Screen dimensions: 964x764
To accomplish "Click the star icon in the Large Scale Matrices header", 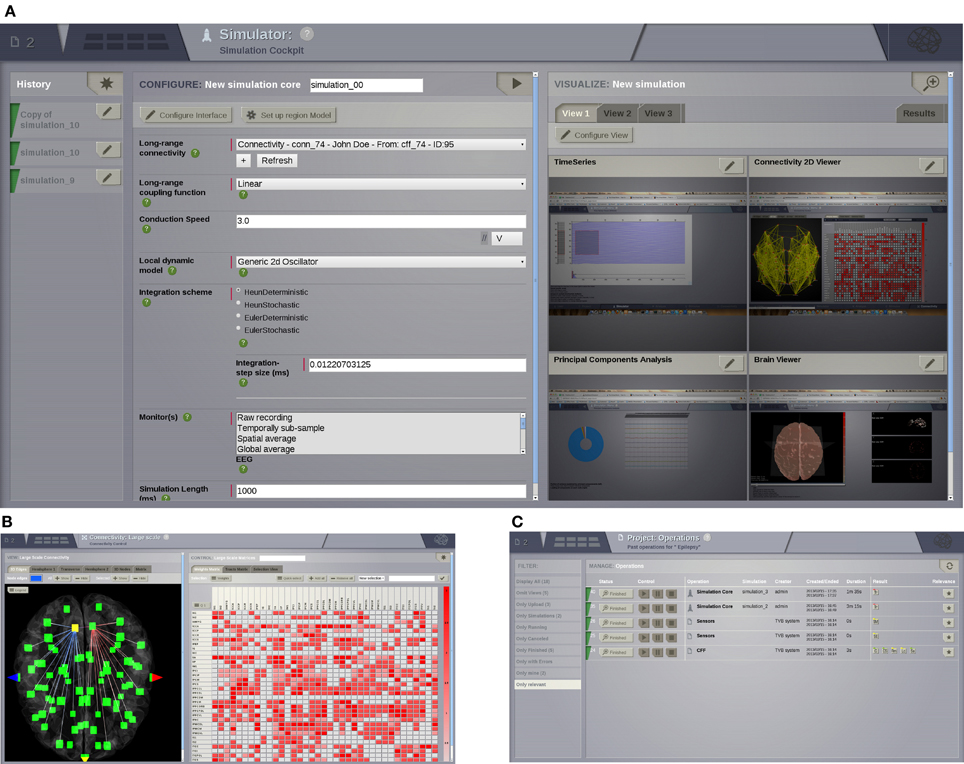I will (443, 557).
